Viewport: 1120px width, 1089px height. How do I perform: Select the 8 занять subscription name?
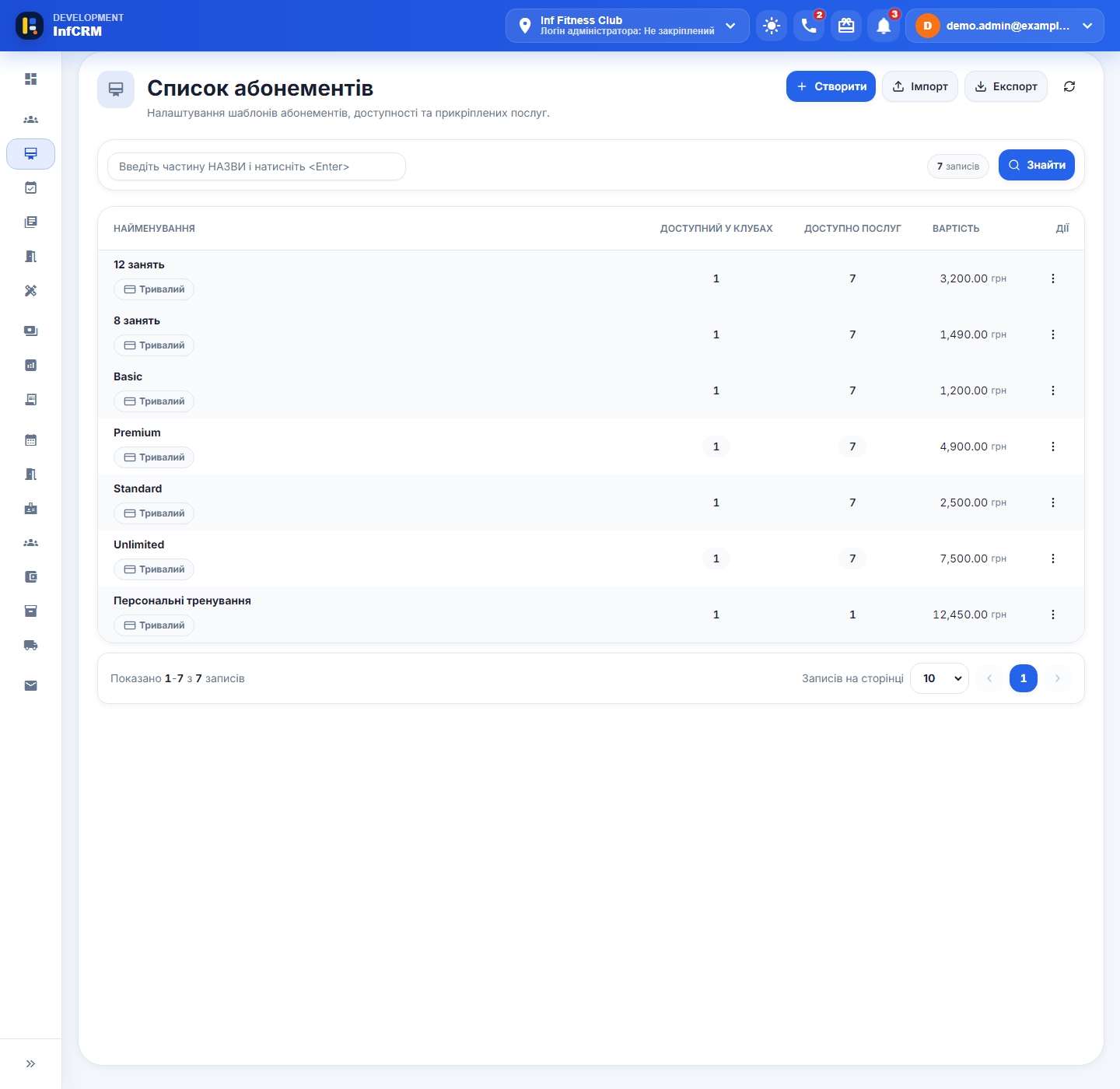[x=137, y=320]
